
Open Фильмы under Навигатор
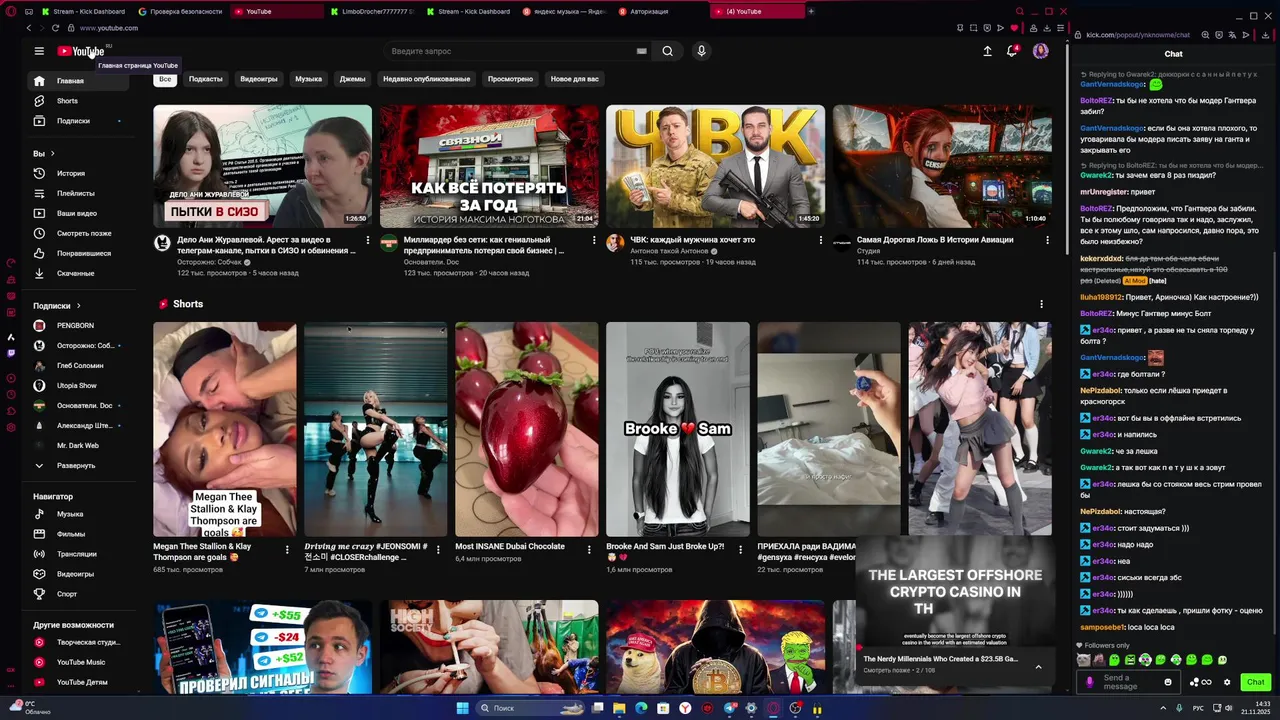coord(78,534)
